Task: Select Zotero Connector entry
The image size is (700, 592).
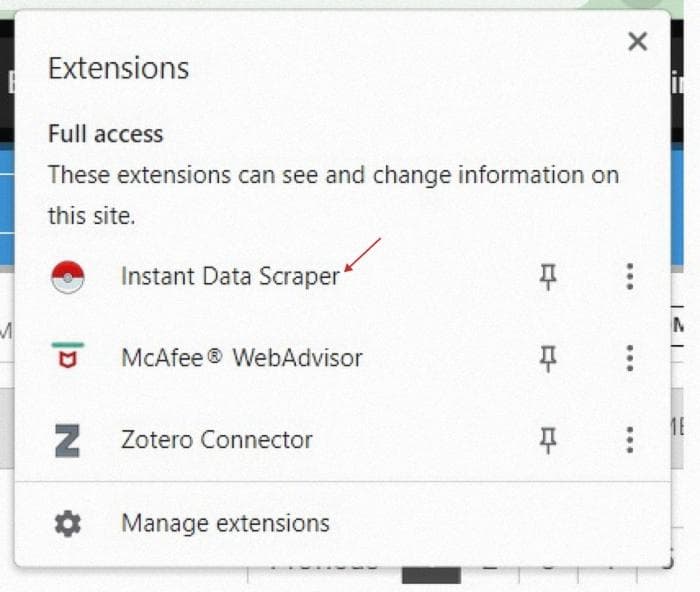Action: (x=217, y=440)
